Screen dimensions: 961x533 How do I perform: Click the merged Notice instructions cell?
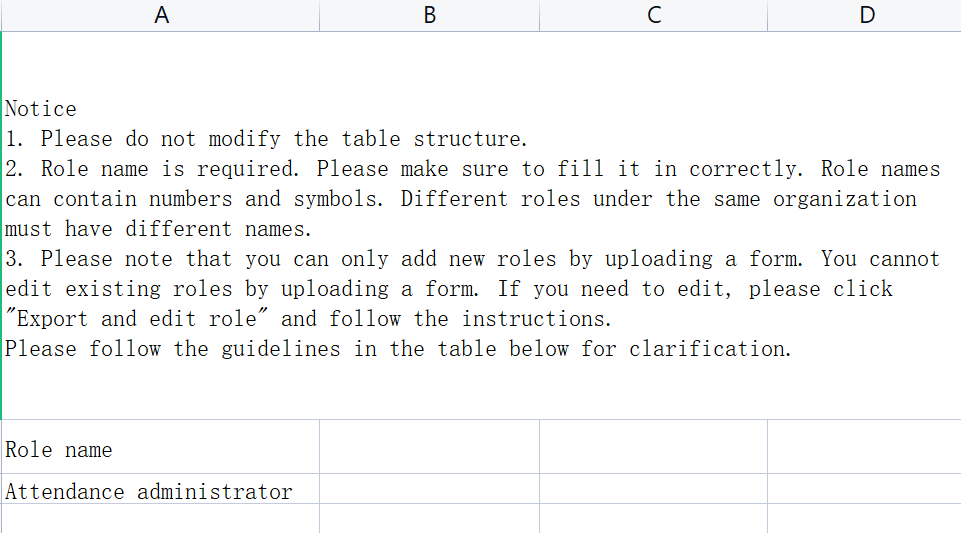[x=480, y=228]
